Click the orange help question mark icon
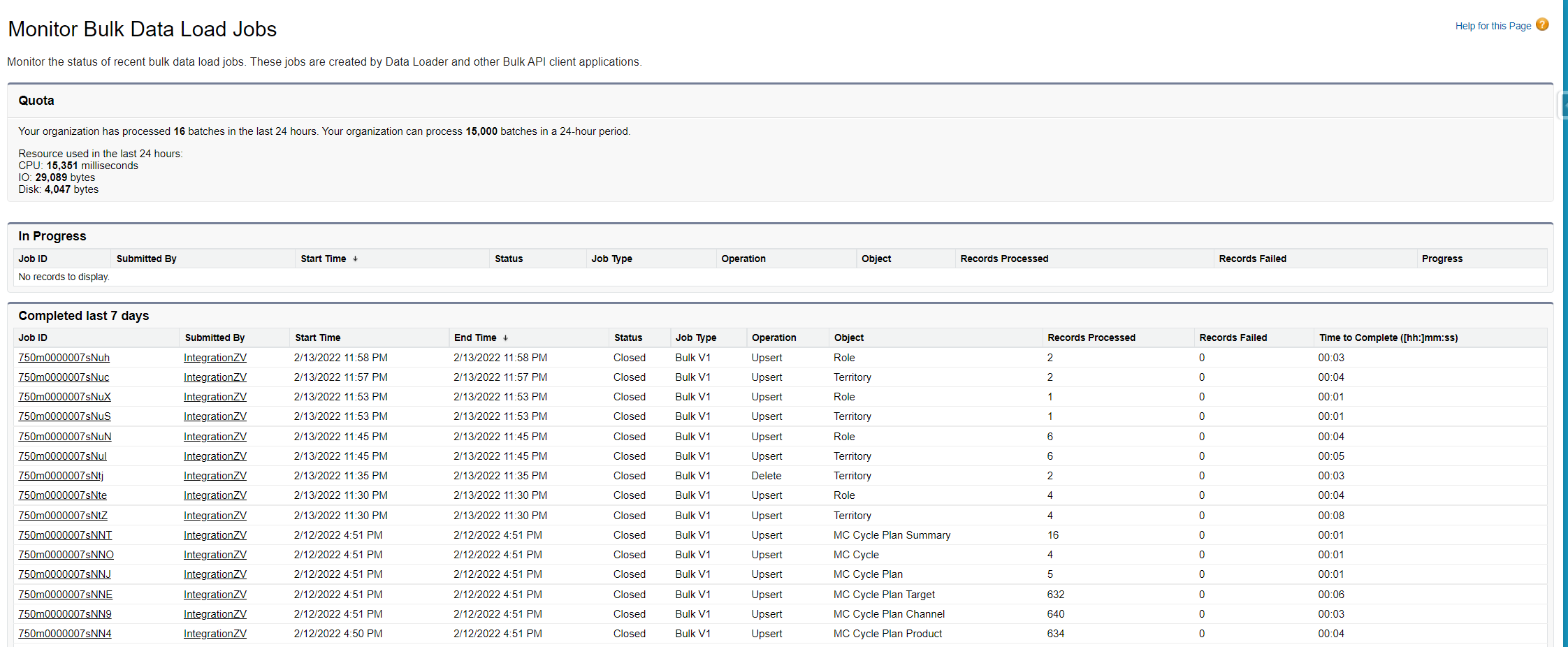Screen dimensions: 1568x647 pos(1542,25)
